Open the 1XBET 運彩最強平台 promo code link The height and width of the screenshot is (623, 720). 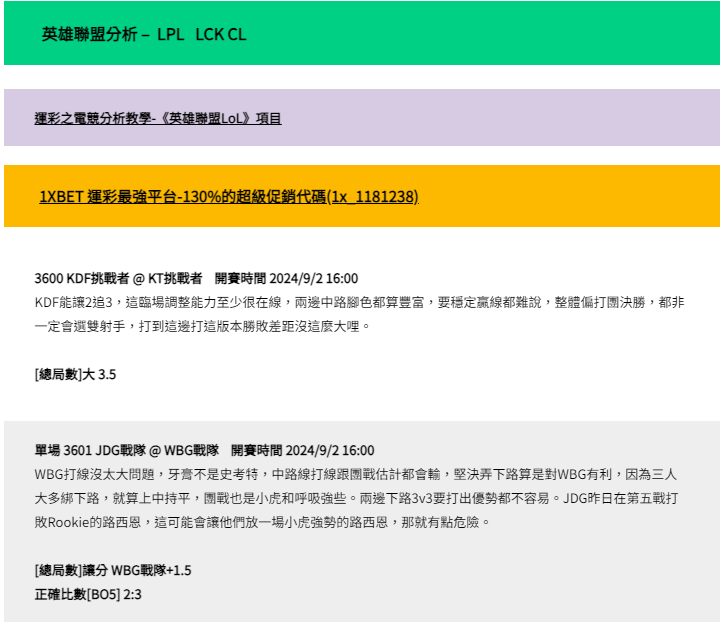228,196
